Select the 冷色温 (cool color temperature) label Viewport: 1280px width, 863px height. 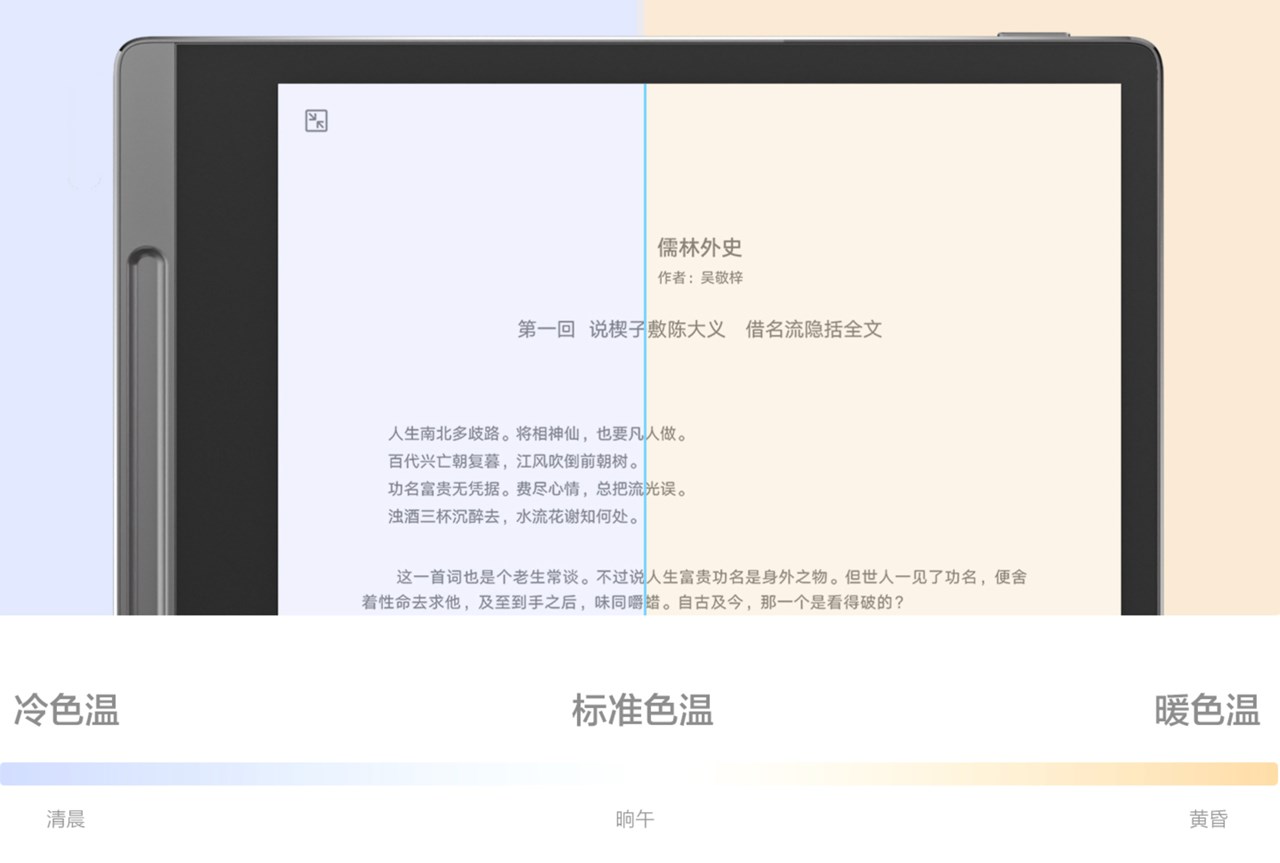[x=65, y=712]
